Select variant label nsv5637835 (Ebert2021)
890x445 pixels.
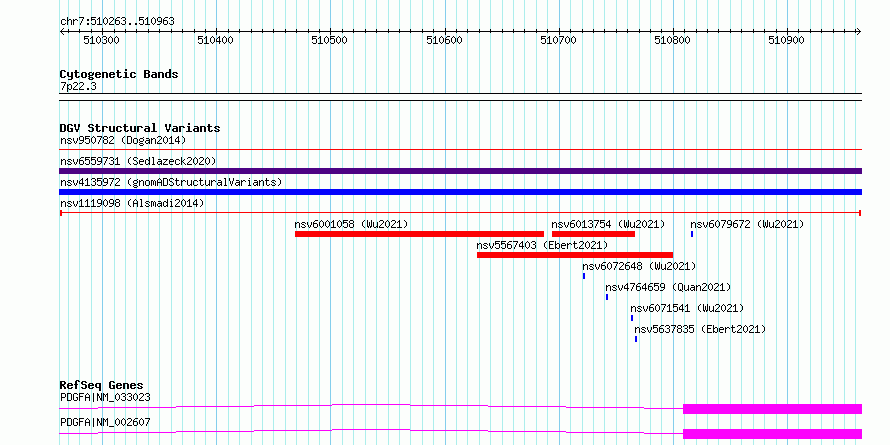point(700,329)
